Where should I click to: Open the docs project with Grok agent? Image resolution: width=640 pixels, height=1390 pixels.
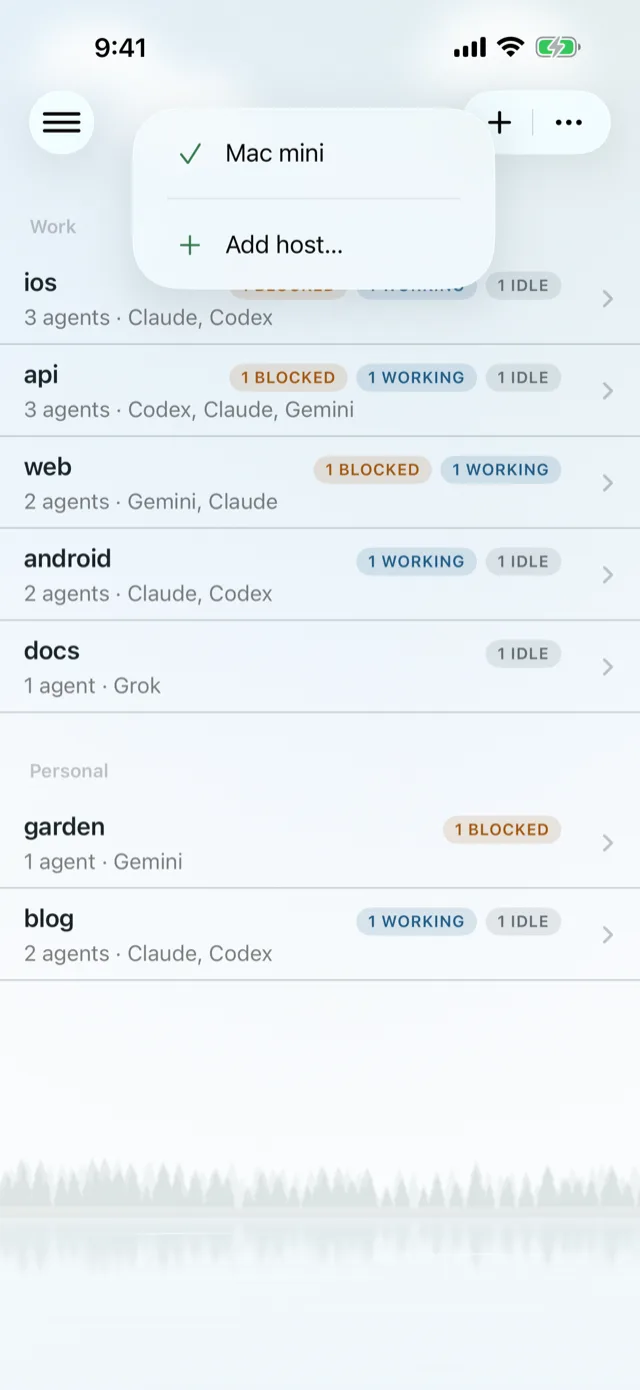click(320, 667)
